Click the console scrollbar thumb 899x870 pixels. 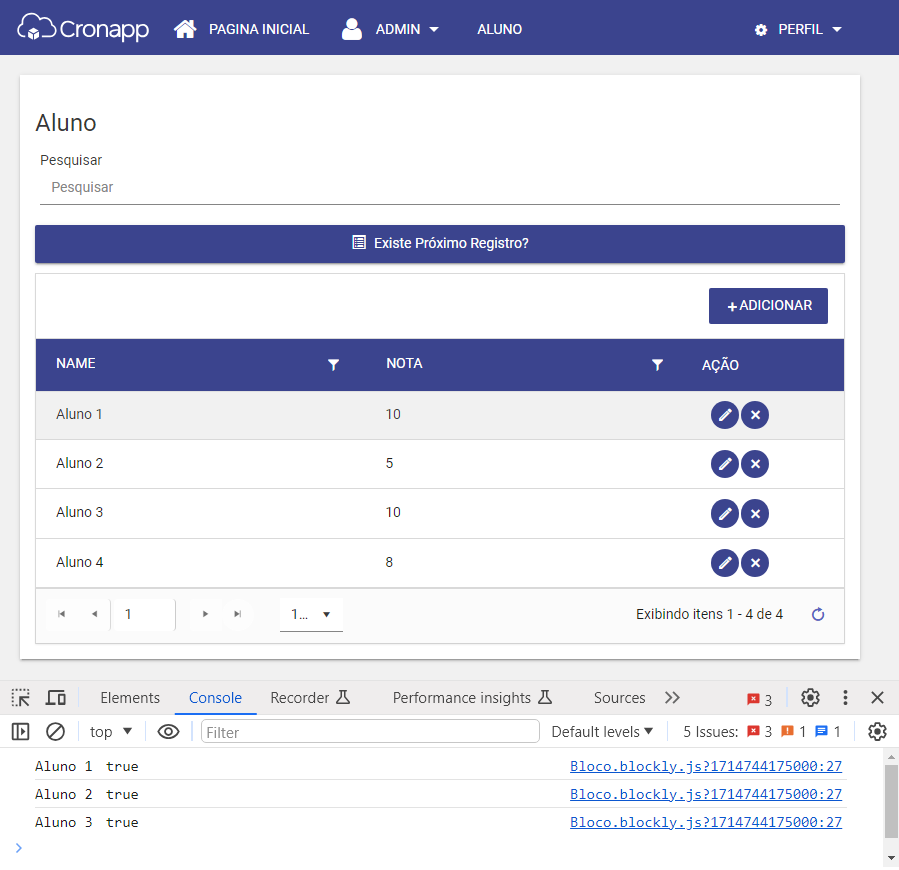[x=891, y=801]
